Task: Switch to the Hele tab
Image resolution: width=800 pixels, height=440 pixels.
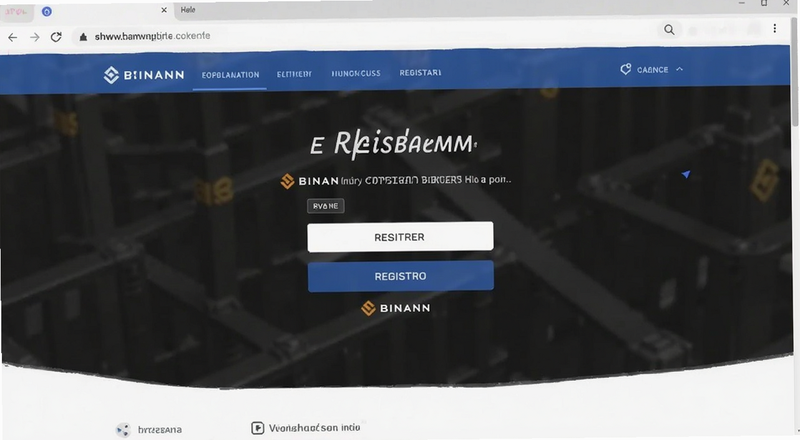Action: pyautogui.click(x=188, y=10)
